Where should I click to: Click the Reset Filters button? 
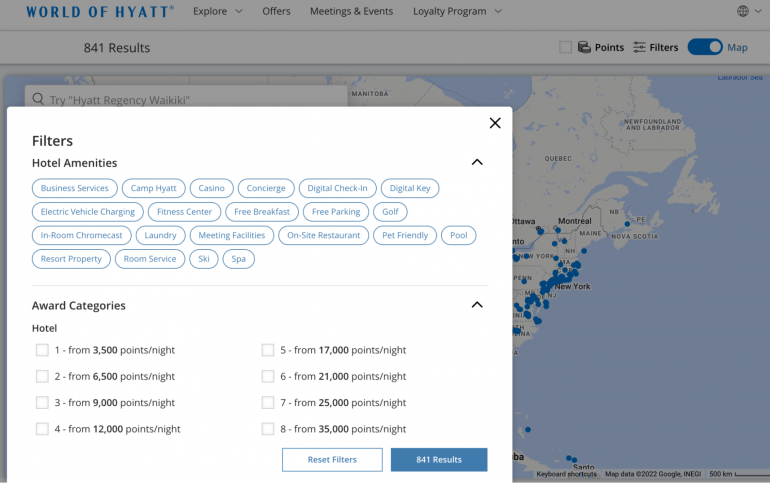point(332,460)
